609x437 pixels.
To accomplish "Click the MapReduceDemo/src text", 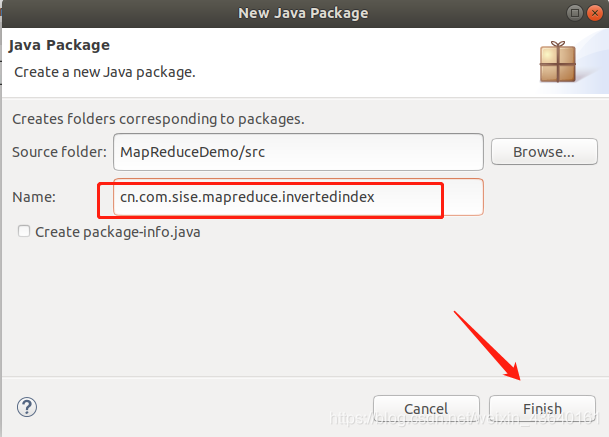I will pos(193,152).
